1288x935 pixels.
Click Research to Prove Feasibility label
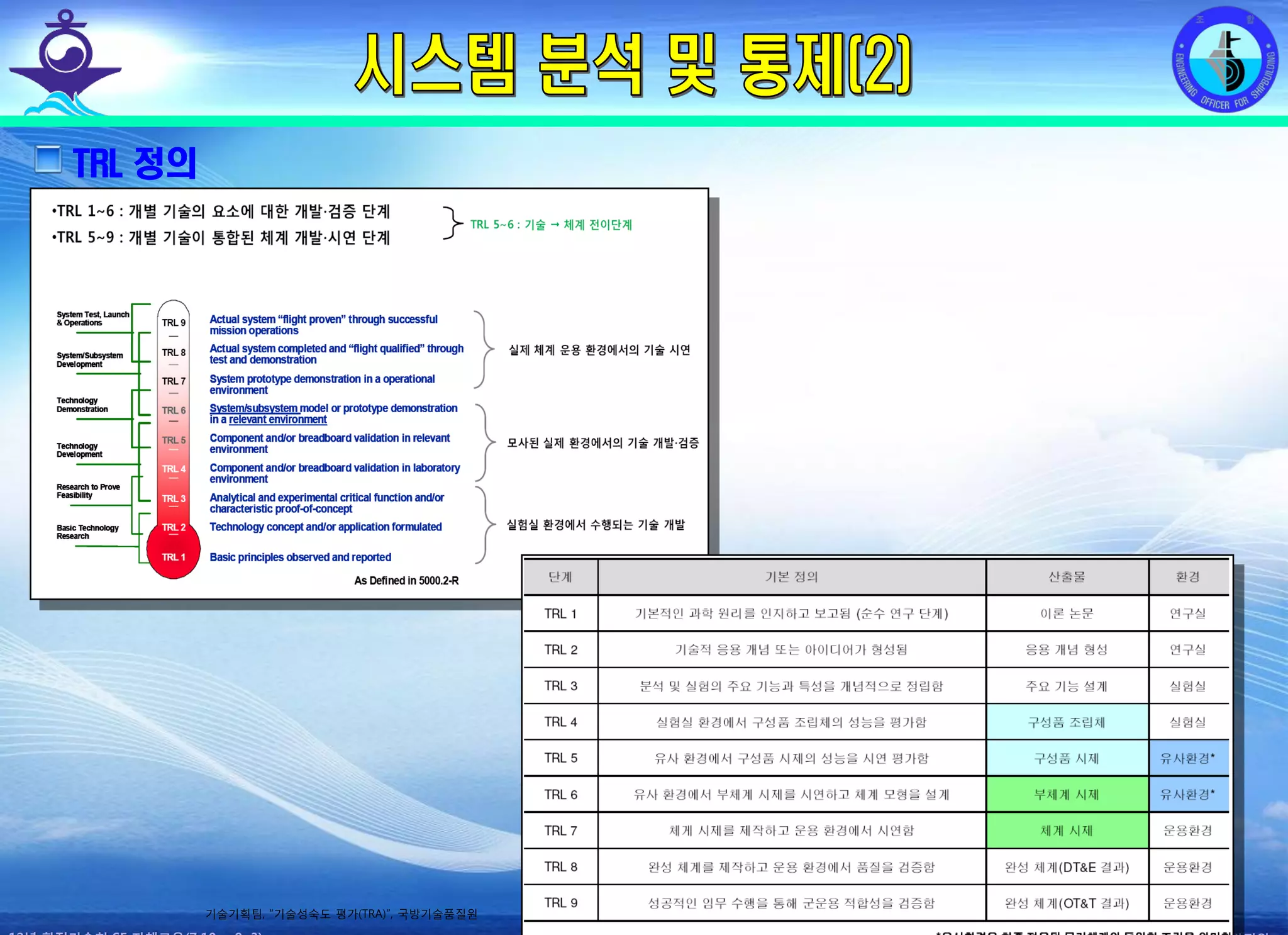click(x=88, y=491)
